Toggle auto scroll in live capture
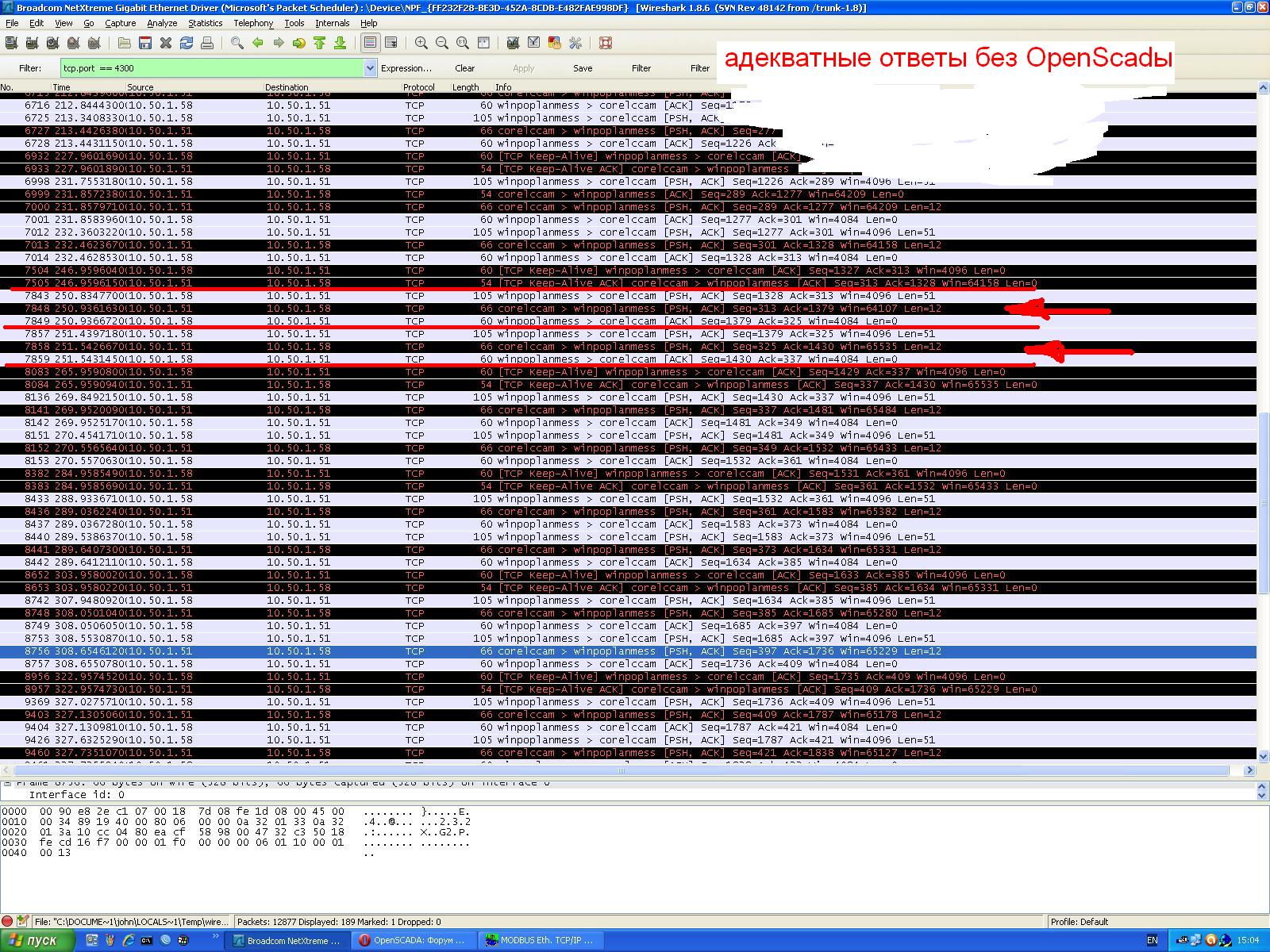This screenshot has width=1270, height=952. point(391,43)
